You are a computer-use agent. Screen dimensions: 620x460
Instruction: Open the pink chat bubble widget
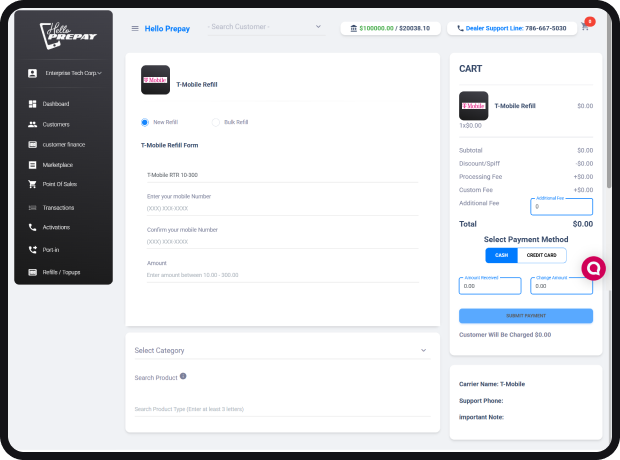[593, 269]
